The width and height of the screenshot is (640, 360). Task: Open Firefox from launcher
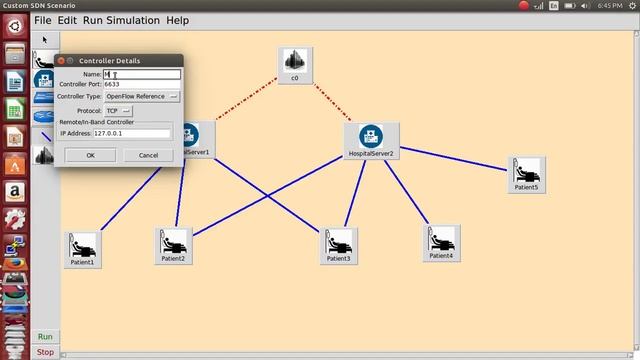(x=15, y=264)
